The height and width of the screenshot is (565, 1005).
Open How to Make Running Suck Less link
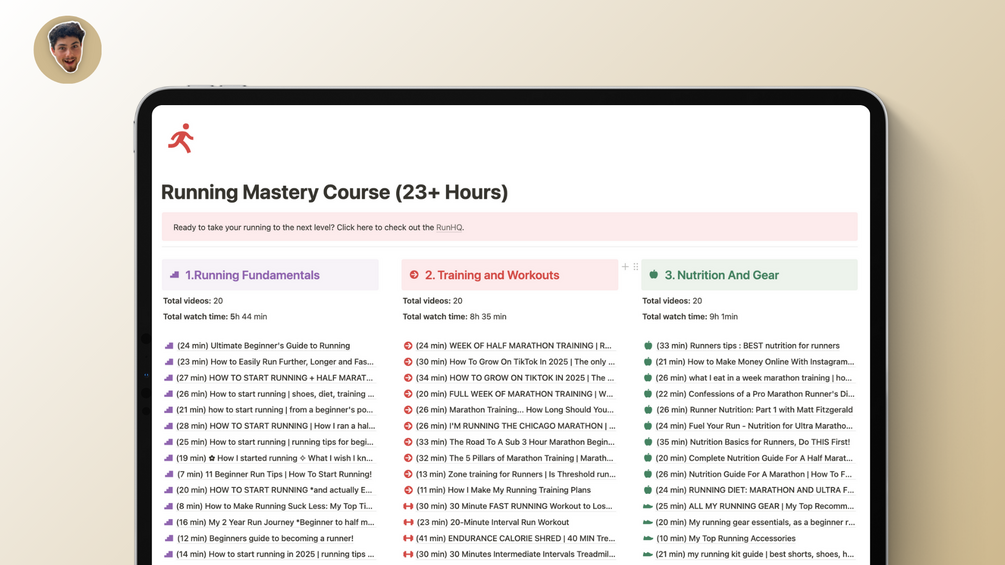pyautogui.click(x=274, y=506)
